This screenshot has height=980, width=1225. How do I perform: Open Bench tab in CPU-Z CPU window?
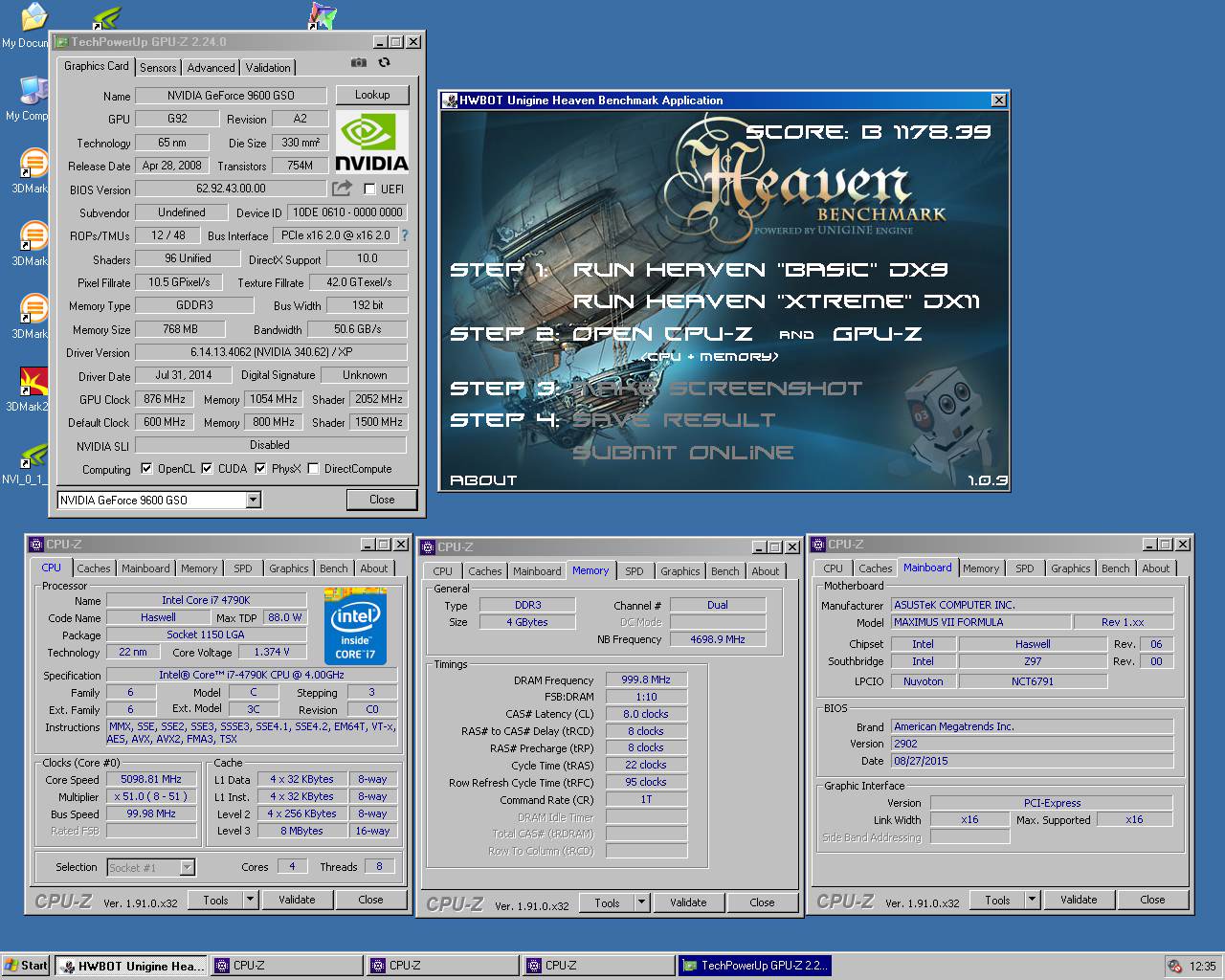click(334, 568)
